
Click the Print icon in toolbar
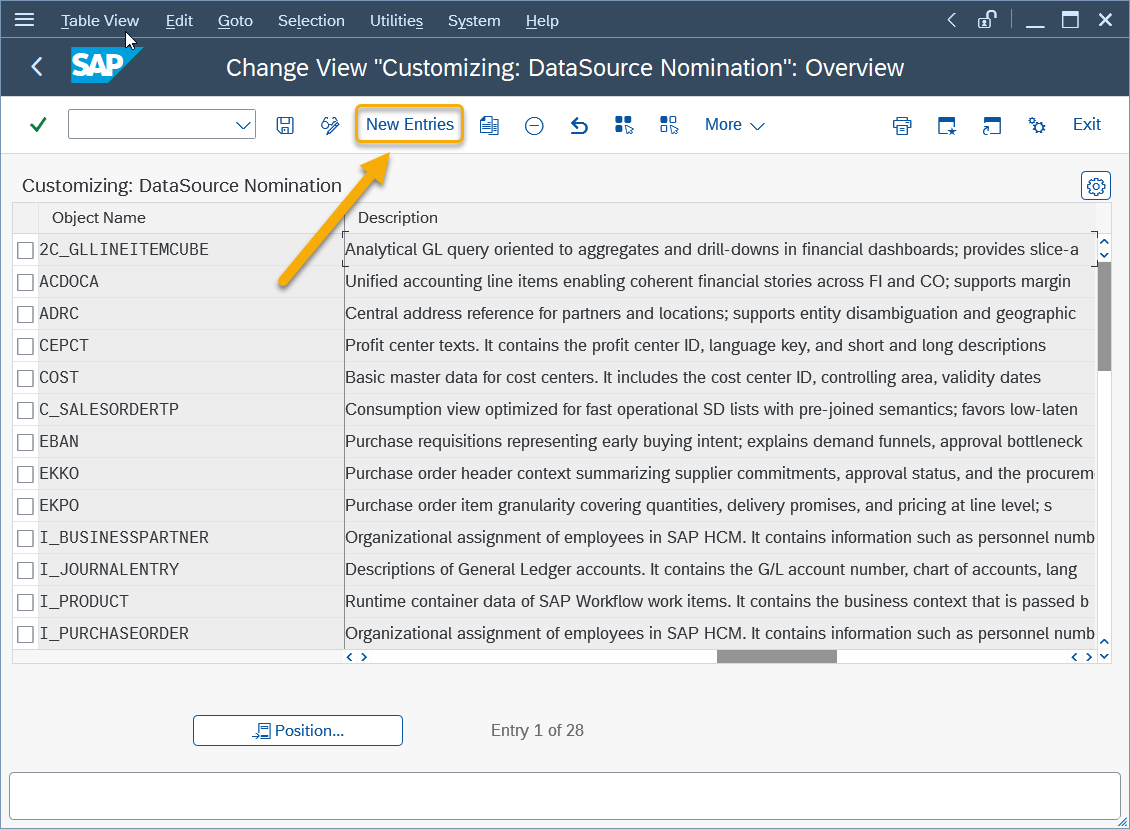(x=902, y=125)
